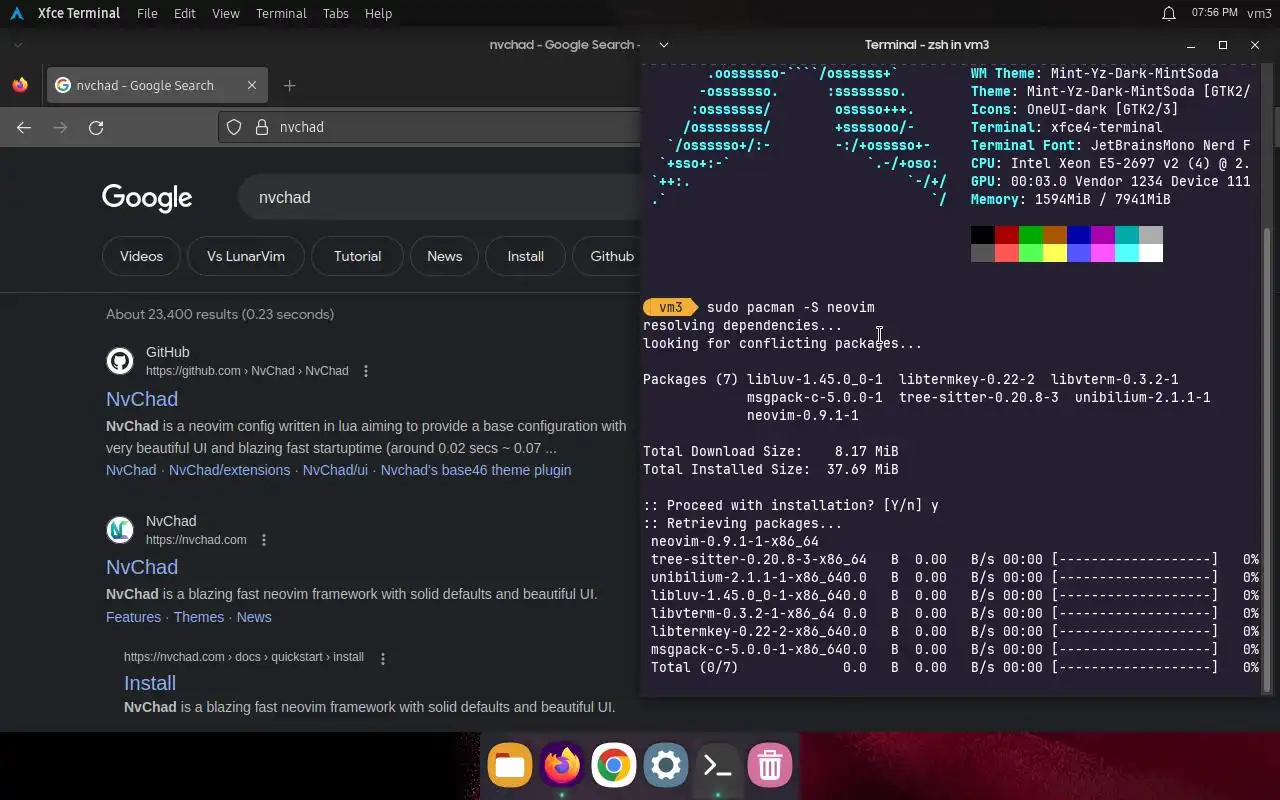The width and height of the screenshot is (1280, 800).
Task: Click the Xfce Terminal title in panel
Action: coord(79,13)
